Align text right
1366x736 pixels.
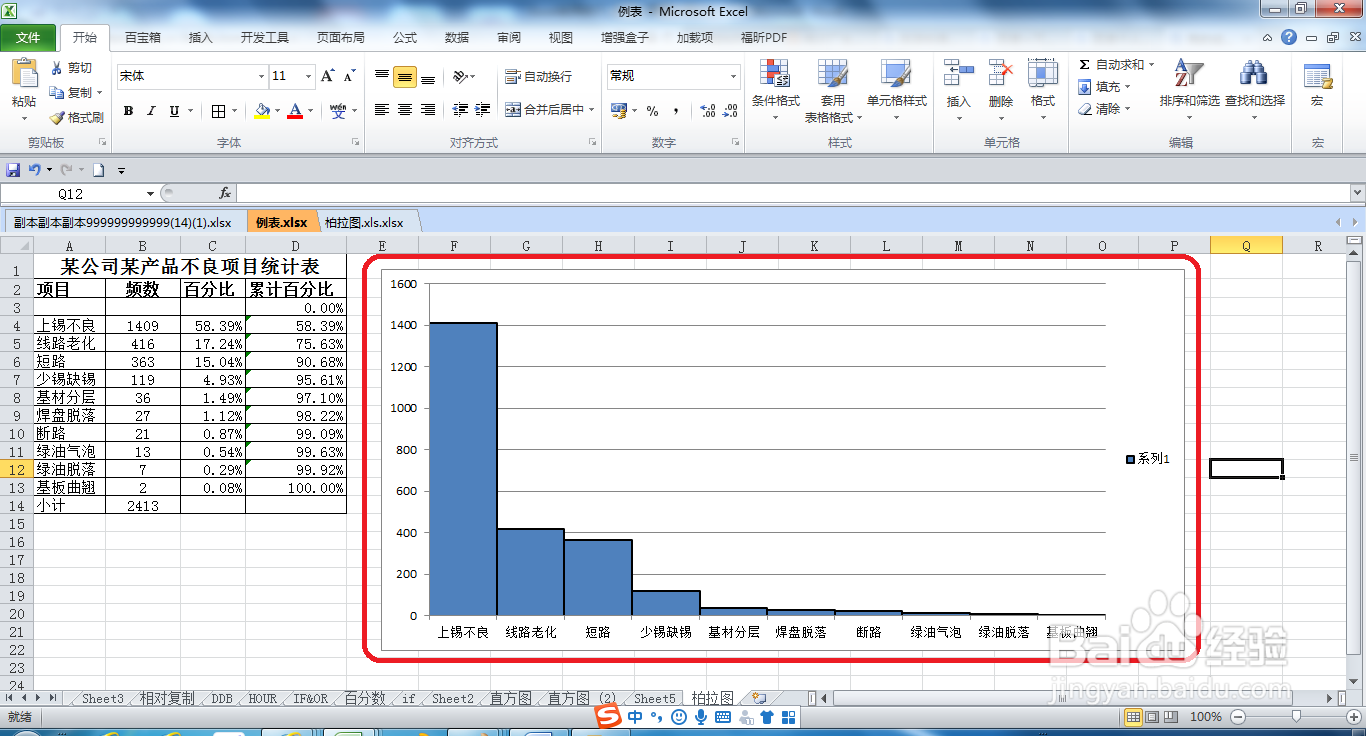(x=428, y=110)
